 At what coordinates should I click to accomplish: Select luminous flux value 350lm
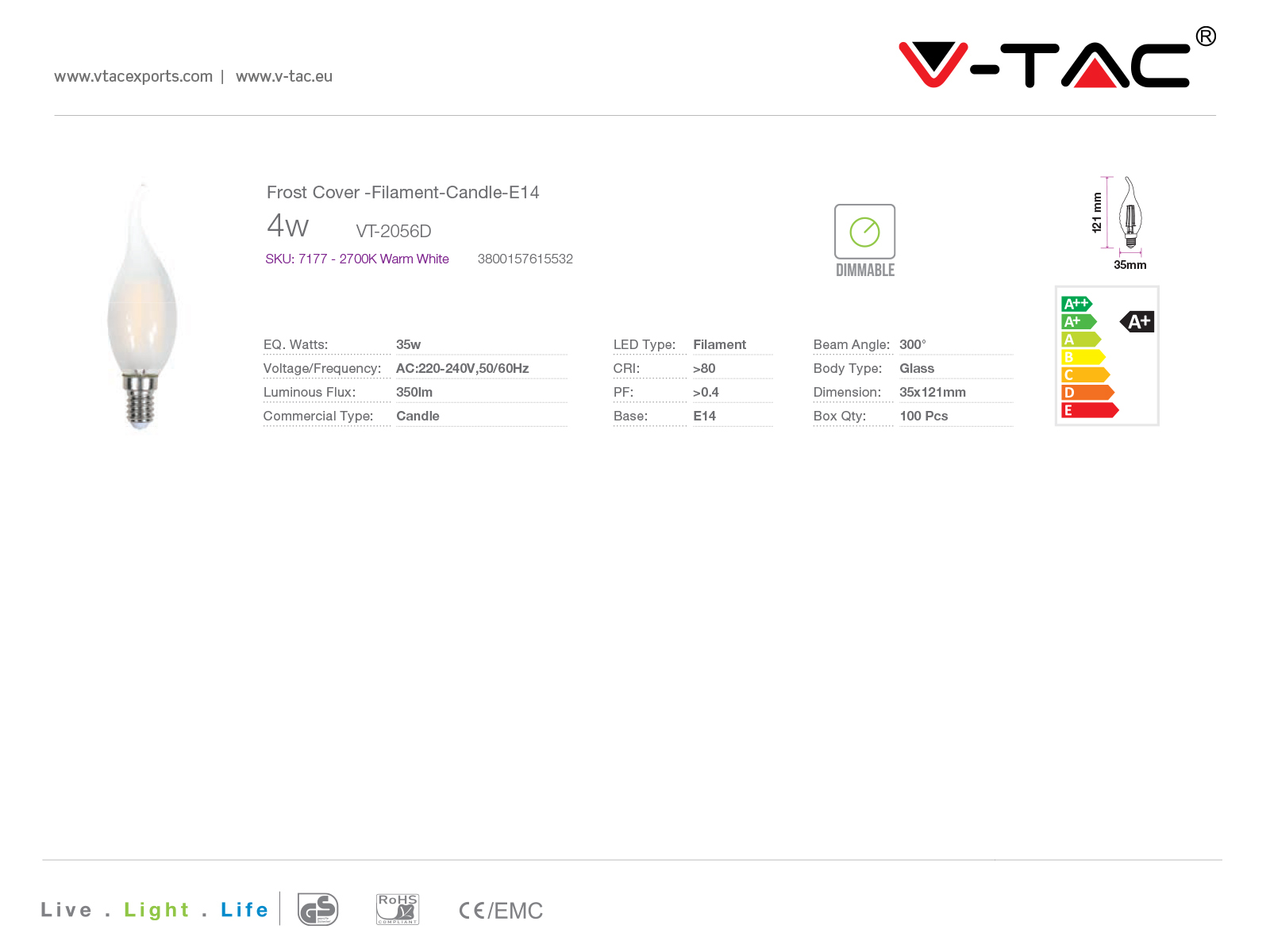[414, 392]
